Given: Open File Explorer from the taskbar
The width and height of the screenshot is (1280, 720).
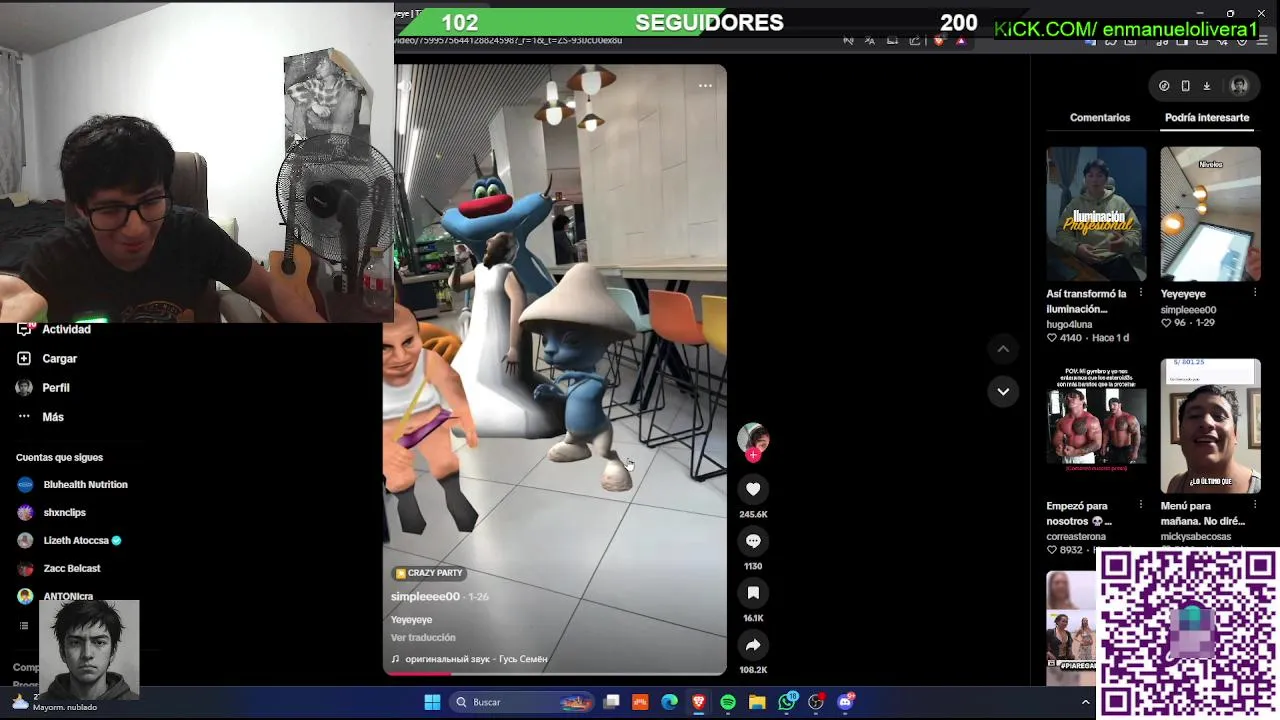Looking at the screenshot, I should coord(757,702).
